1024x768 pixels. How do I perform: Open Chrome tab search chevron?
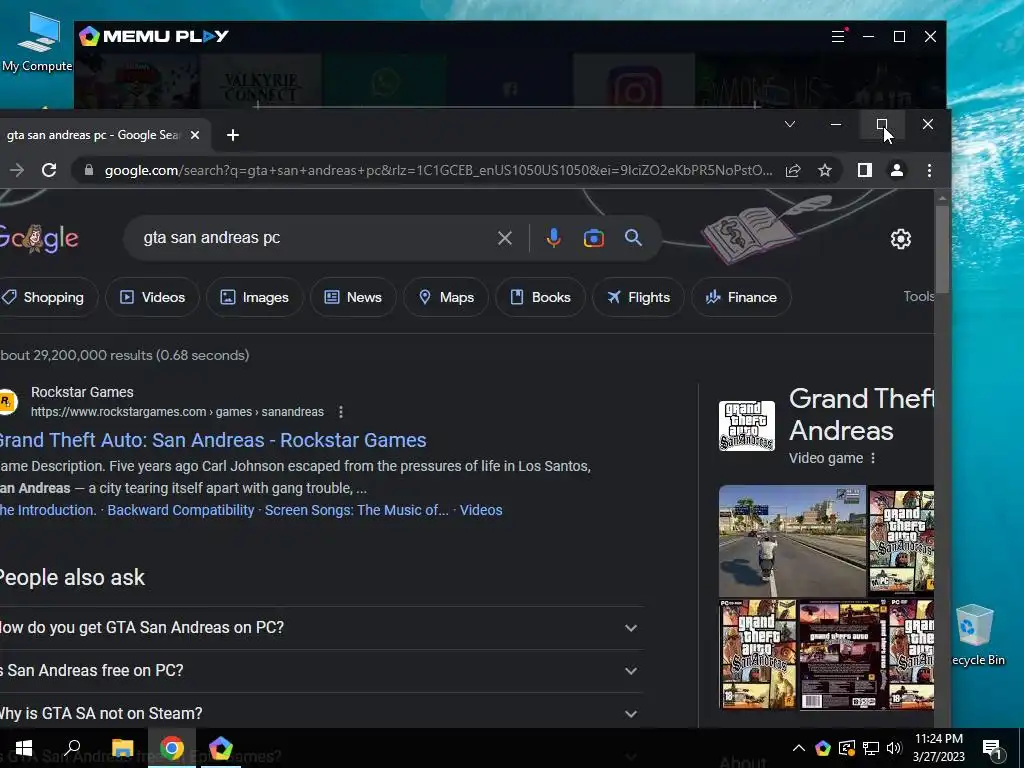tap(790, 124)
